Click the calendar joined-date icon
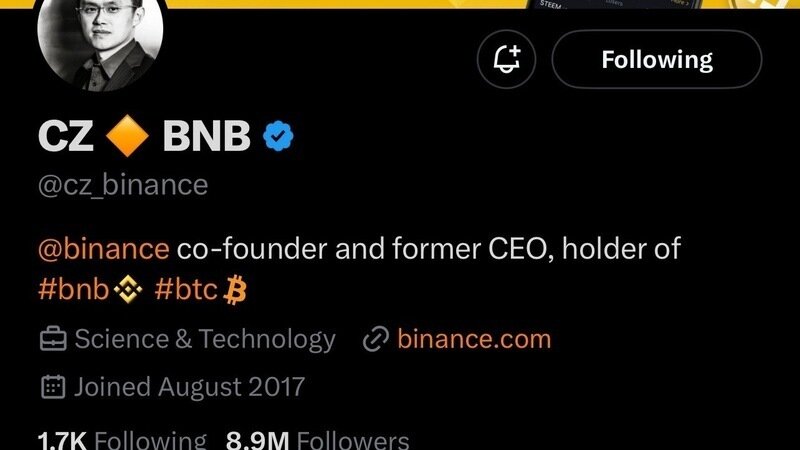800x450 pixels. tap(52, 386)
